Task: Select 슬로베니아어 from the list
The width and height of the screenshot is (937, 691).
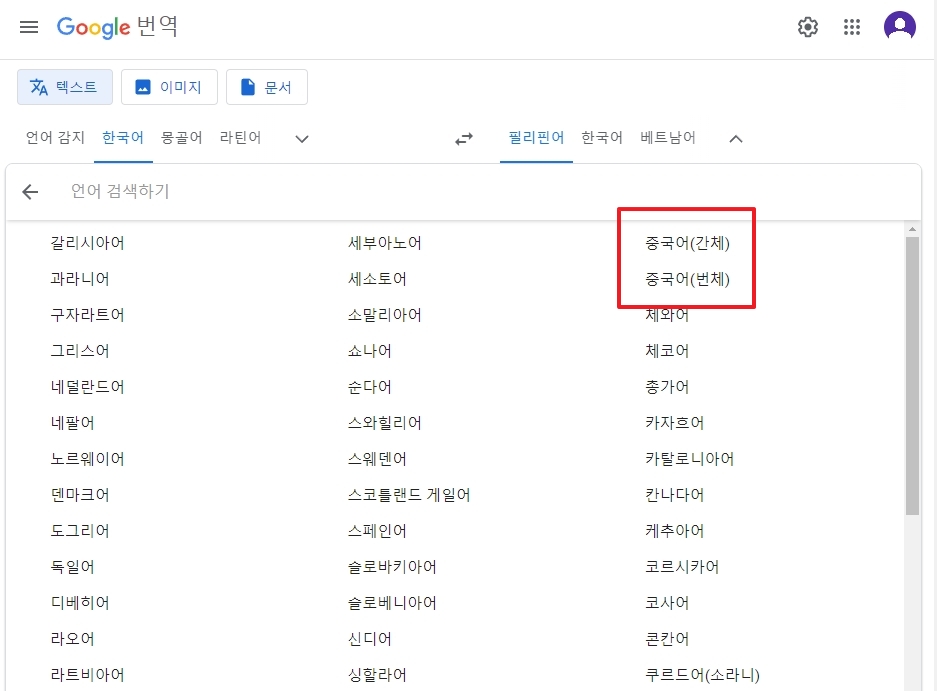Action: point(392,603)
